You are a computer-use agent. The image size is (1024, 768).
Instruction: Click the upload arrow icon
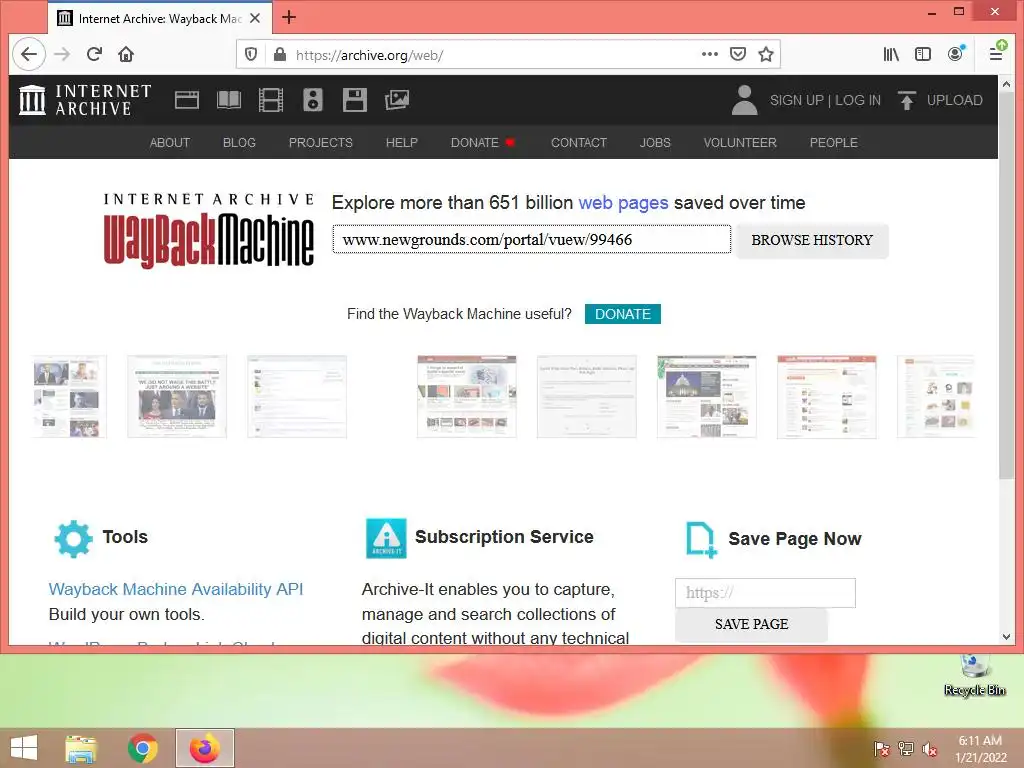point(906,100)
